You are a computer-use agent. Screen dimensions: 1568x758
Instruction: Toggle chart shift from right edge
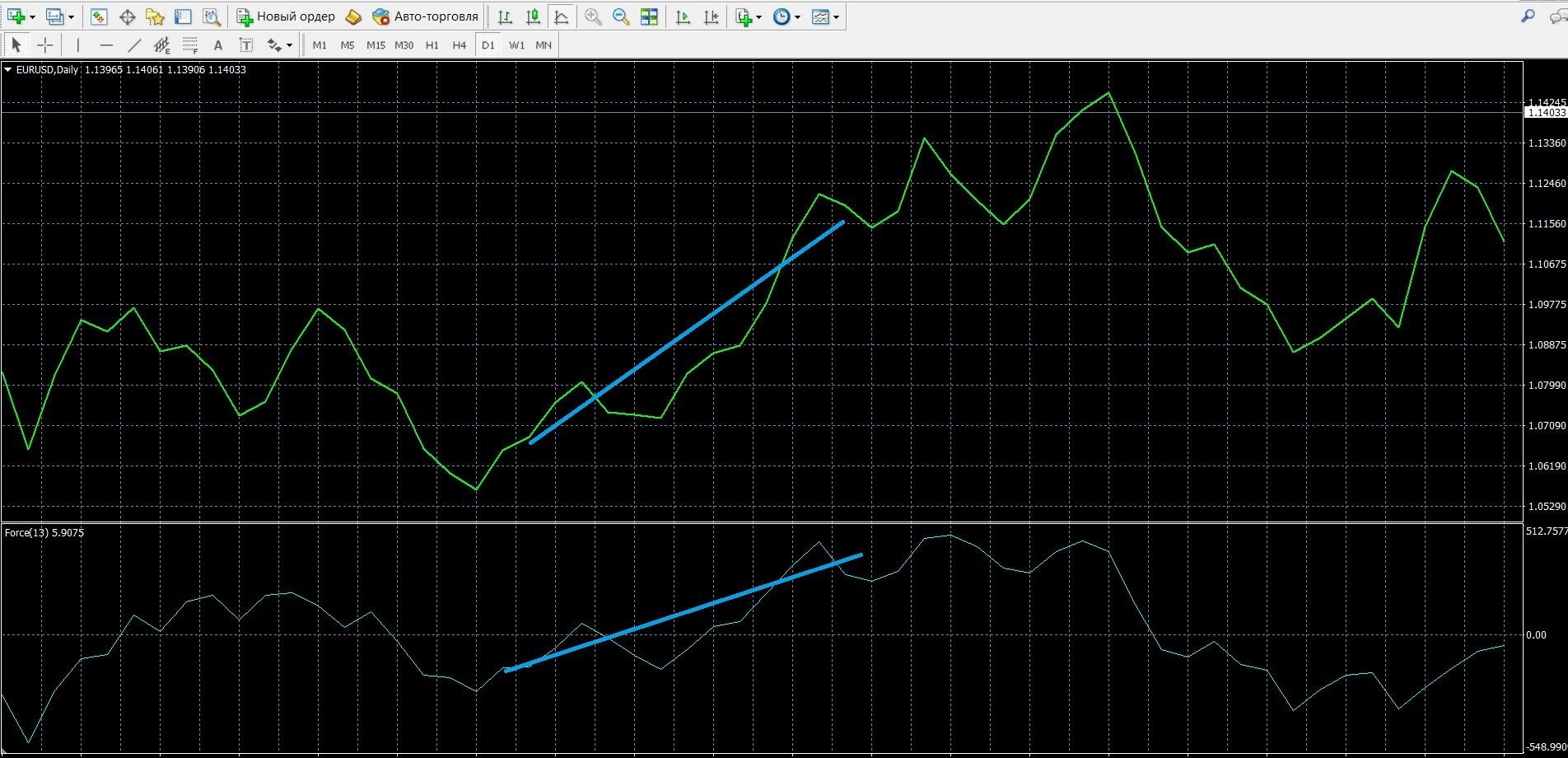click(711, 16)
